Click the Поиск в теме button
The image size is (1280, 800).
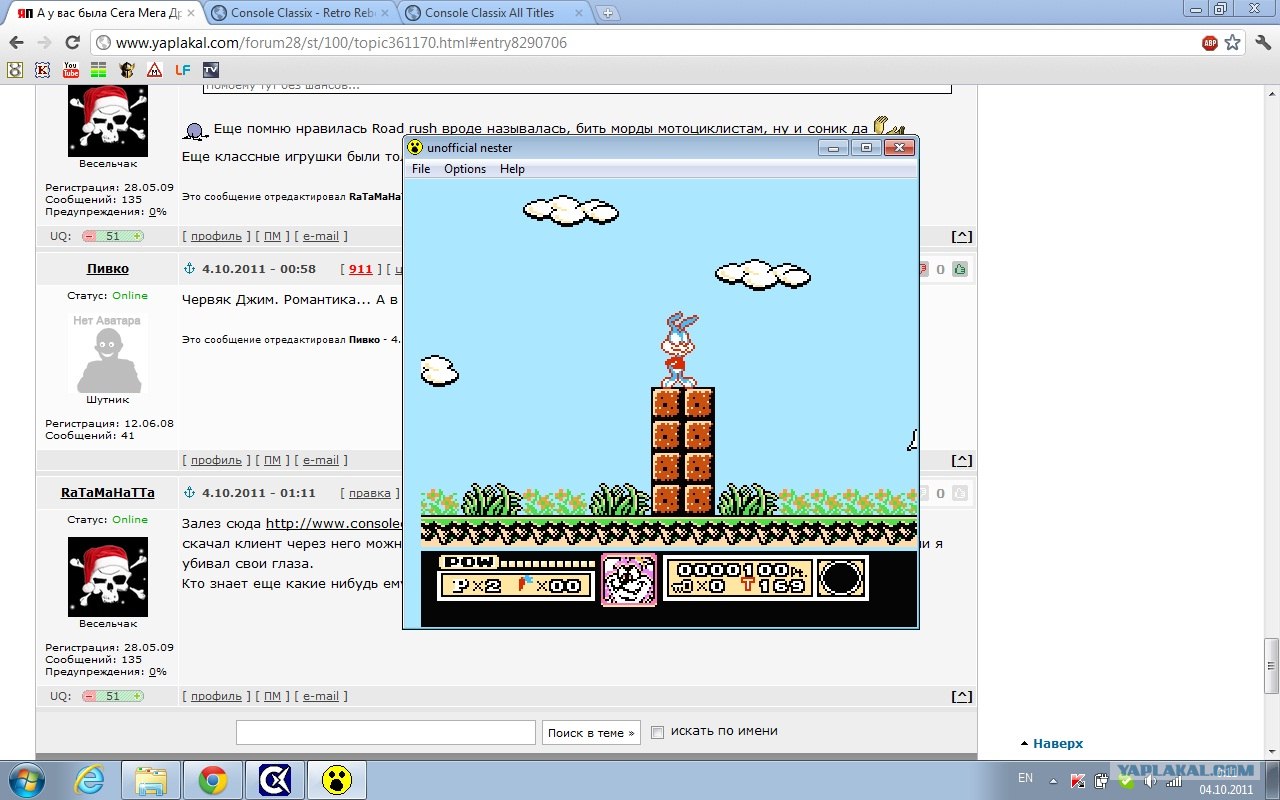coord(592,732)
